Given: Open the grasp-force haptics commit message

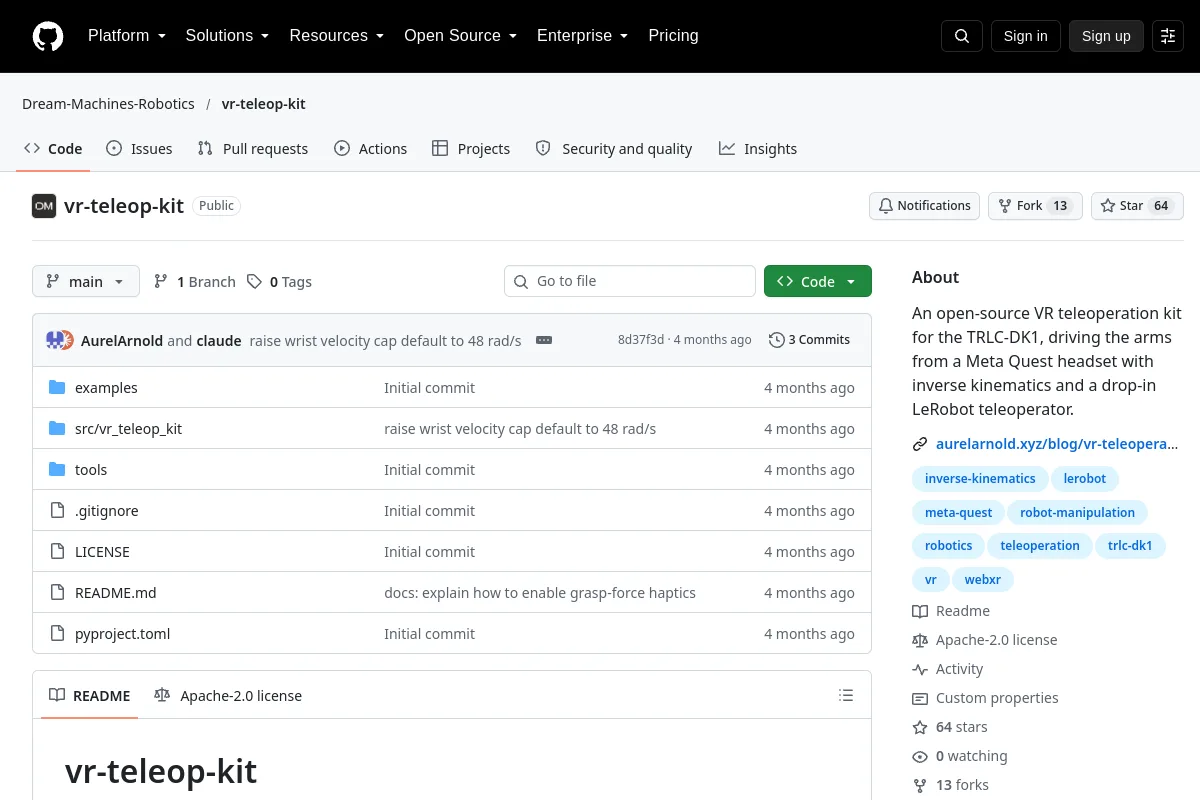Looking at the screenshot, I should click(x=540, y=592).
